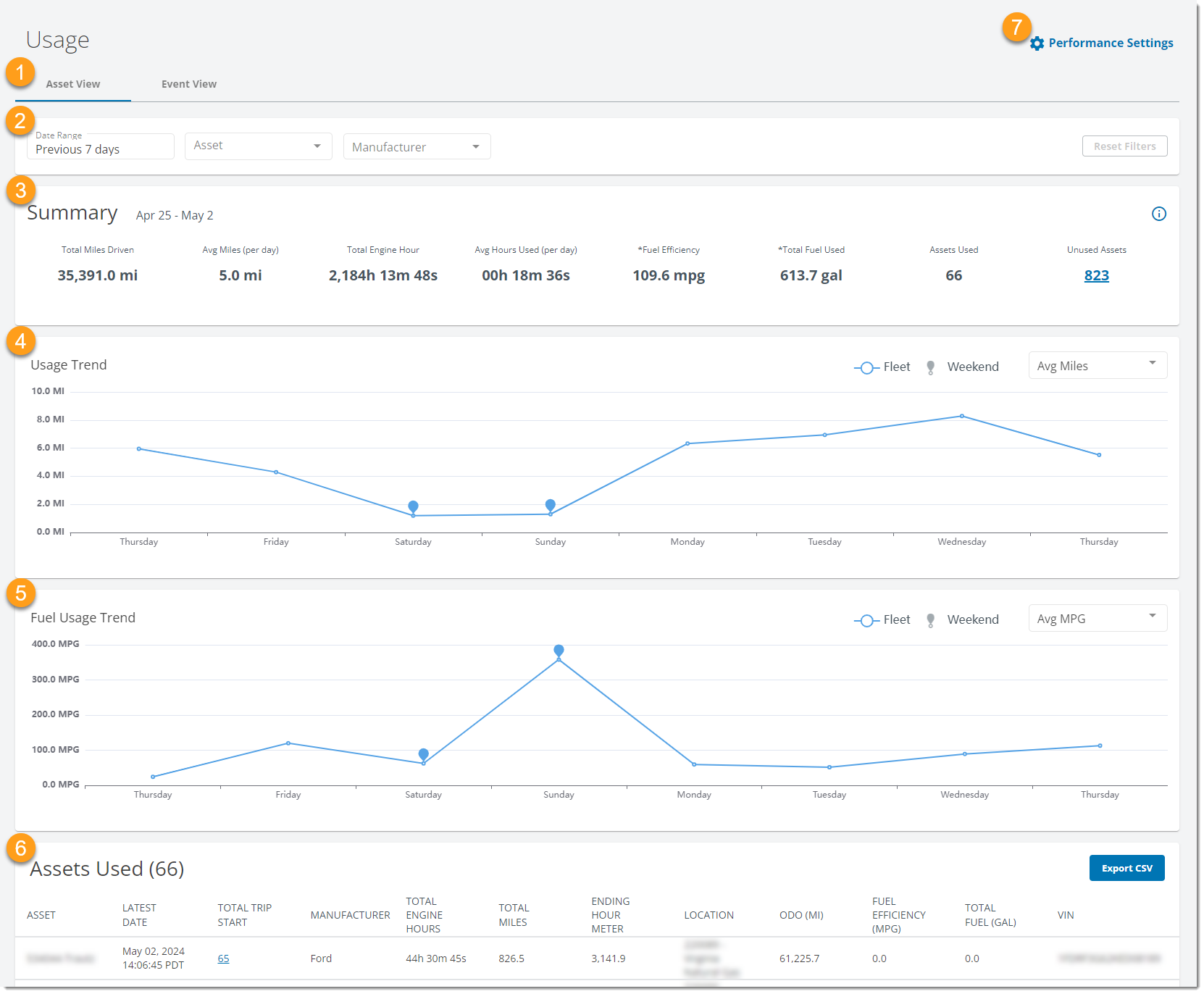Screen dimensions: 1204x994
Task: Click the Summary info icon
Action: tap(1159, 214)
